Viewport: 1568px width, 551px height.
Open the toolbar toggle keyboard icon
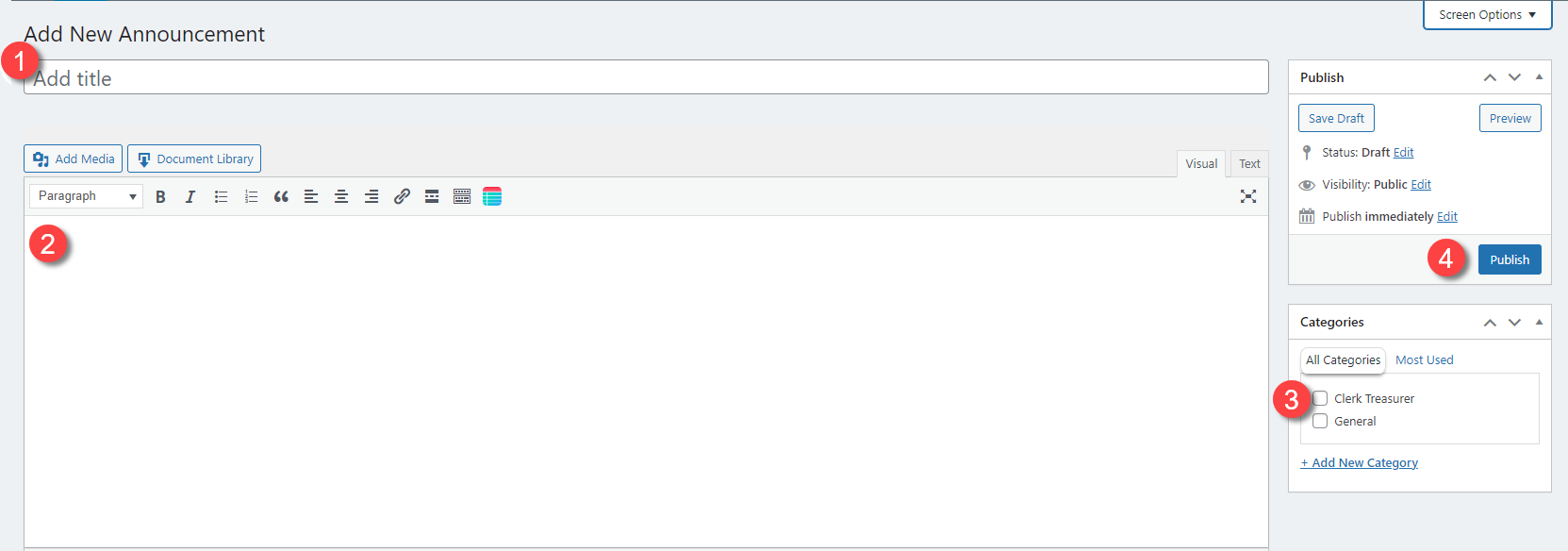462,196
